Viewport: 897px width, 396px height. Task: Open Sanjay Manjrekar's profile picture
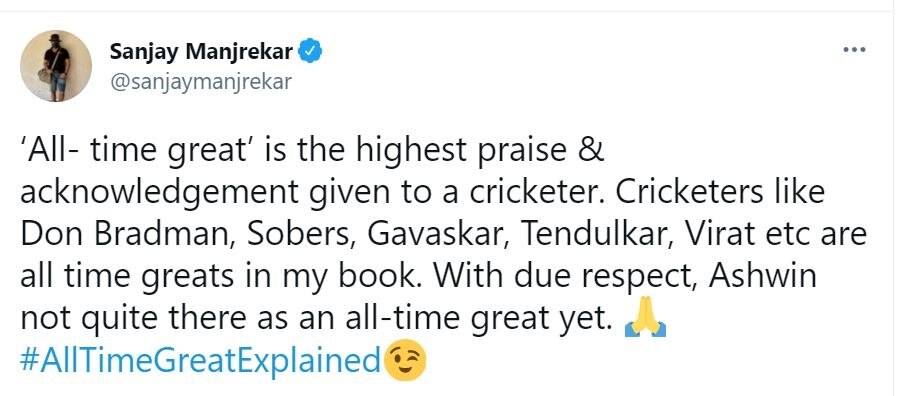[x=56, y=66]
